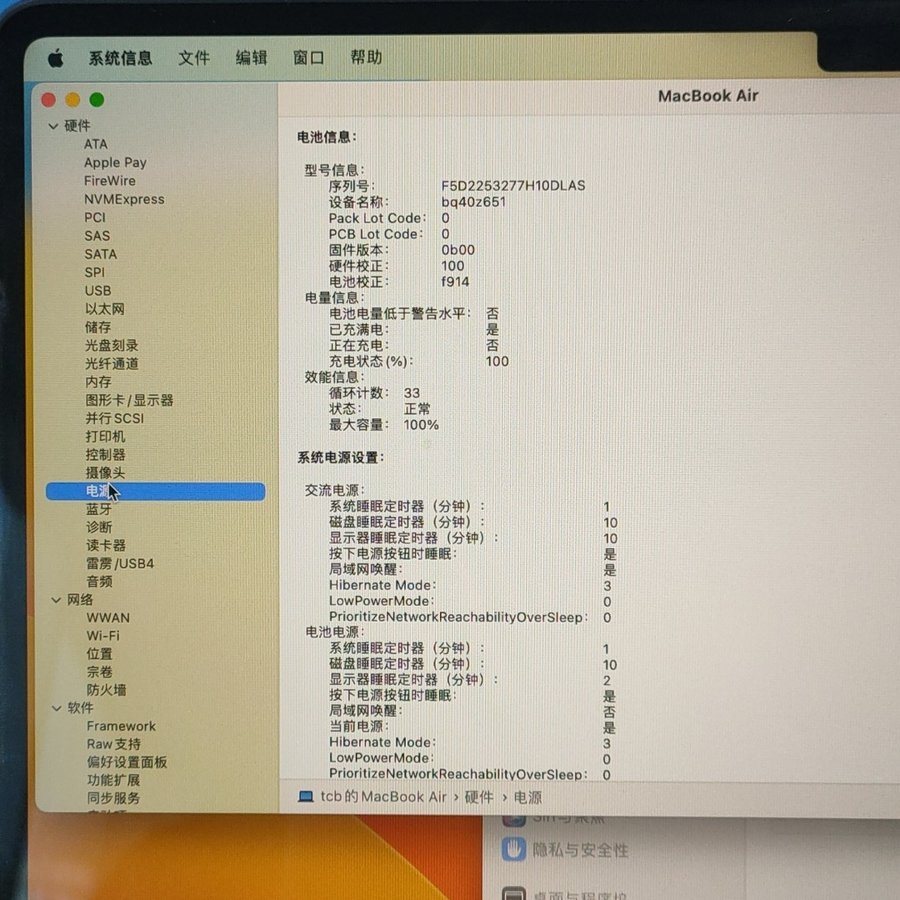This screenshot has width=900, height=900.
Task: Select SPI in the sidebar
Action: pos(95,273)
